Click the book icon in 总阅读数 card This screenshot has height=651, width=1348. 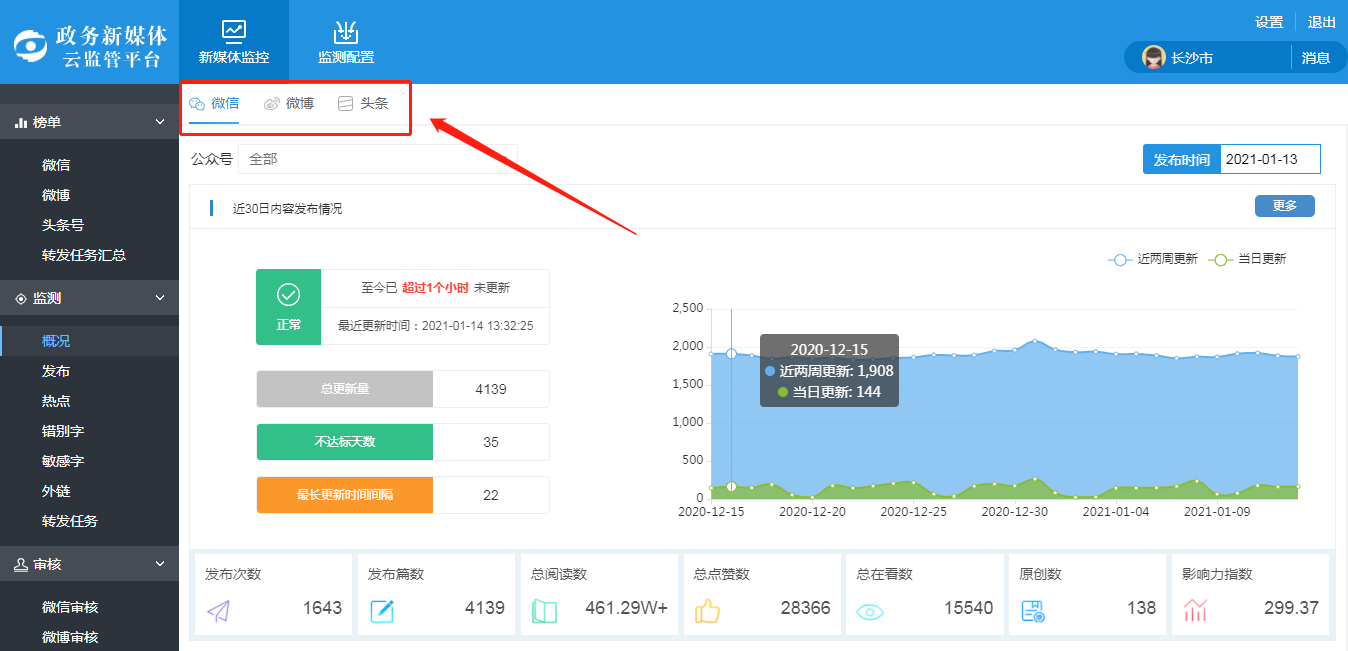pos(544,611)
